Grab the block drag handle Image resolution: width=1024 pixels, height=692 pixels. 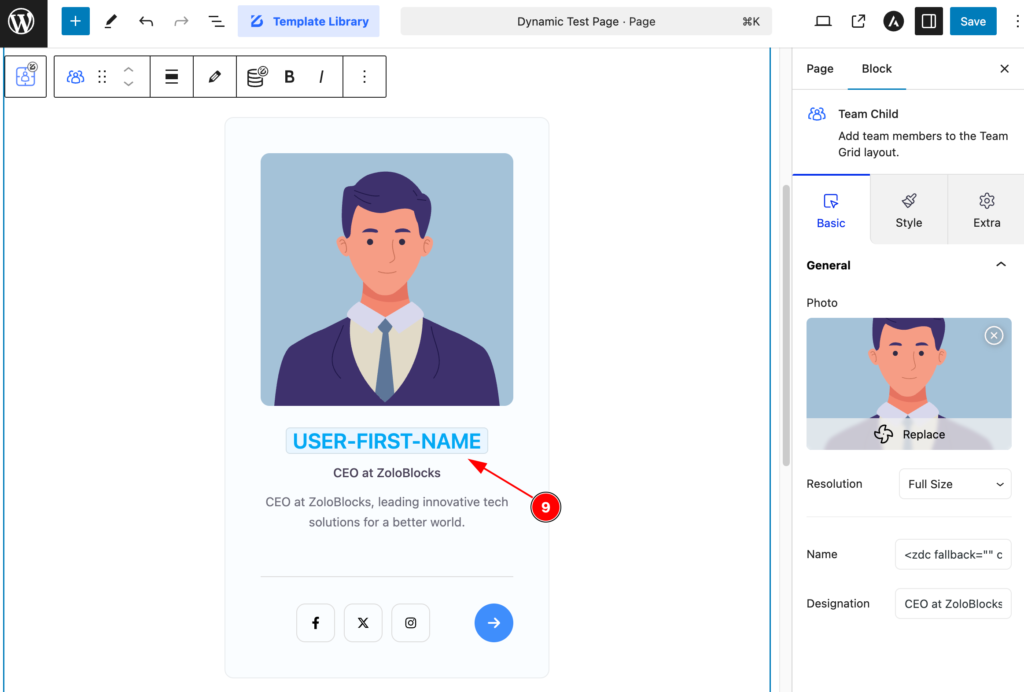(x=103, y=77)
